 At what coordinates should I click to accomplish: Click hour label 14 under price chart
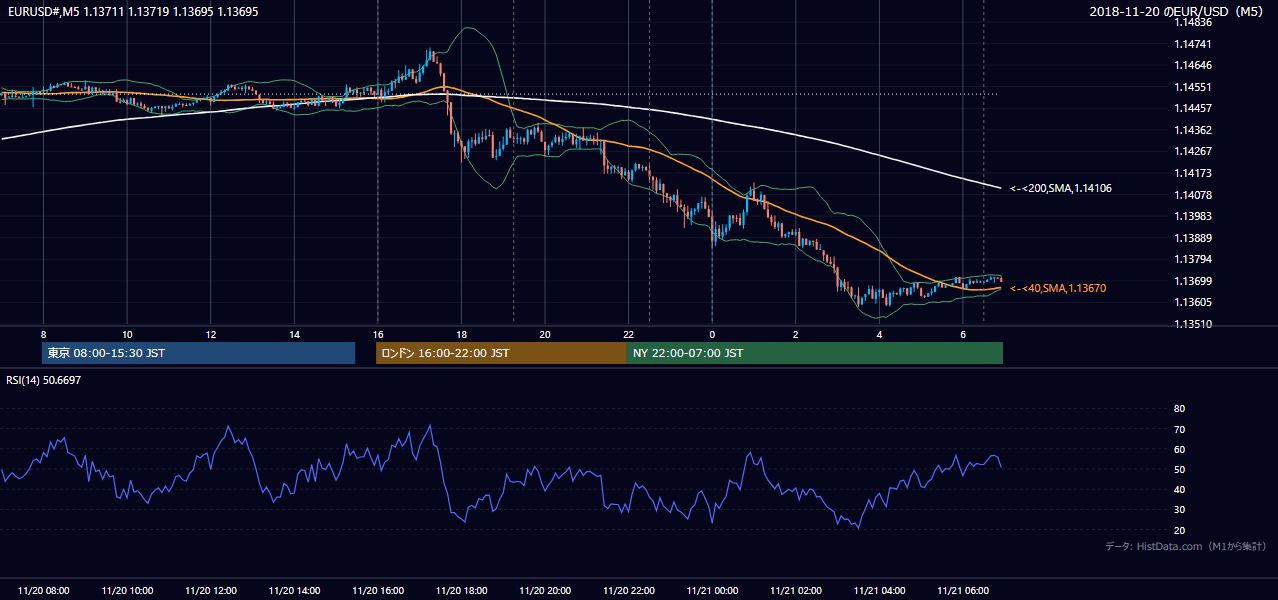(294, 334)
